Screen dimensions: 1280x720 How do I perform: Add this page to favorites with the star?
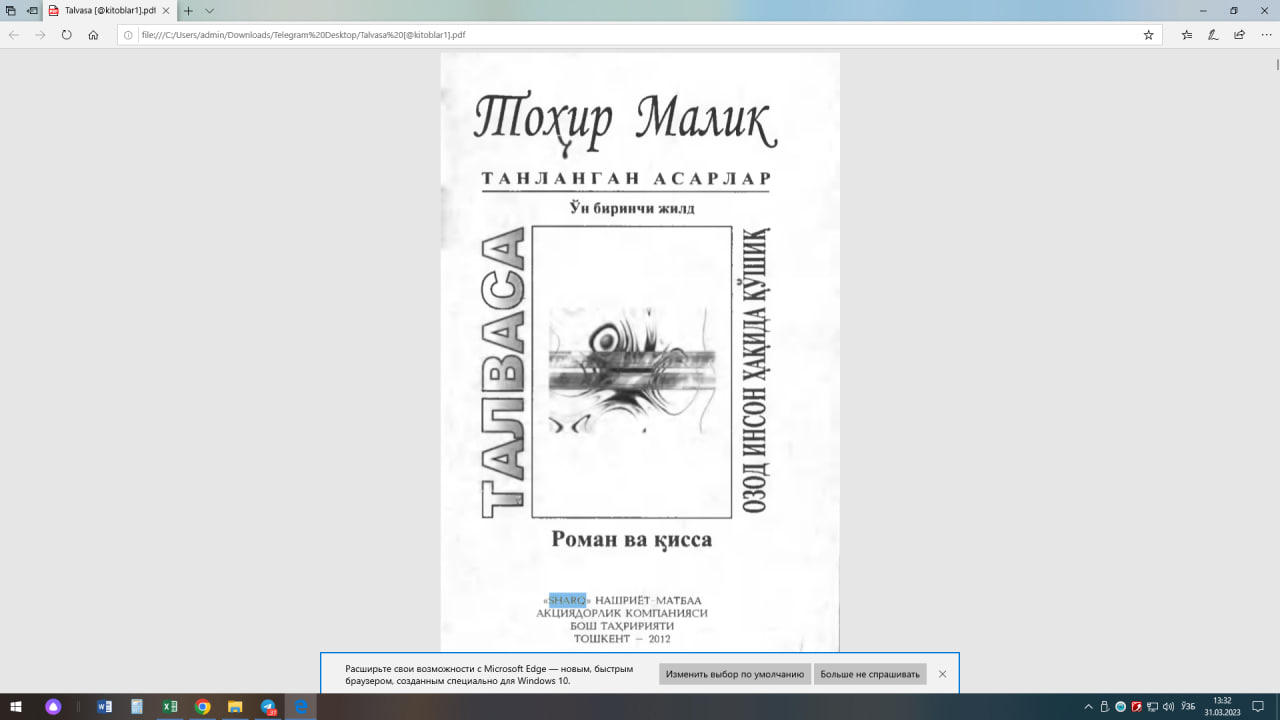(1149, 34)
